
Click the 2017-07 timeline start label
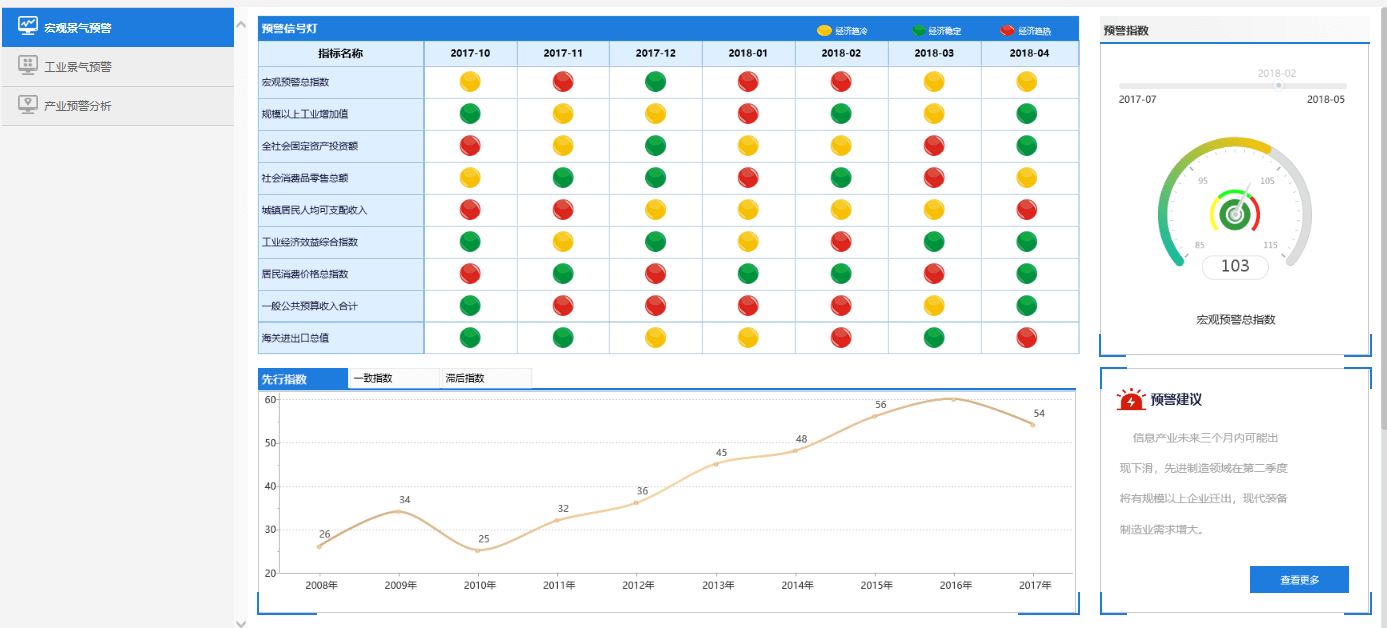1137,100
